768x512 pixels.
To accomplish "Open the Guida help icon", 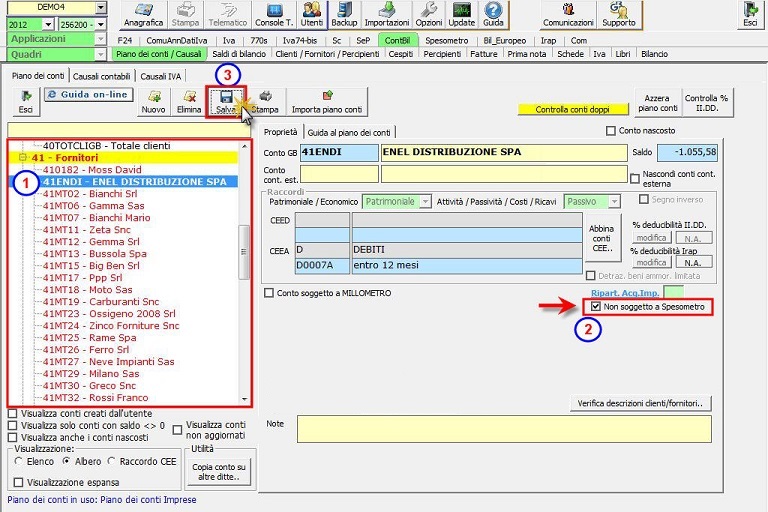I will tap(493, 15).
